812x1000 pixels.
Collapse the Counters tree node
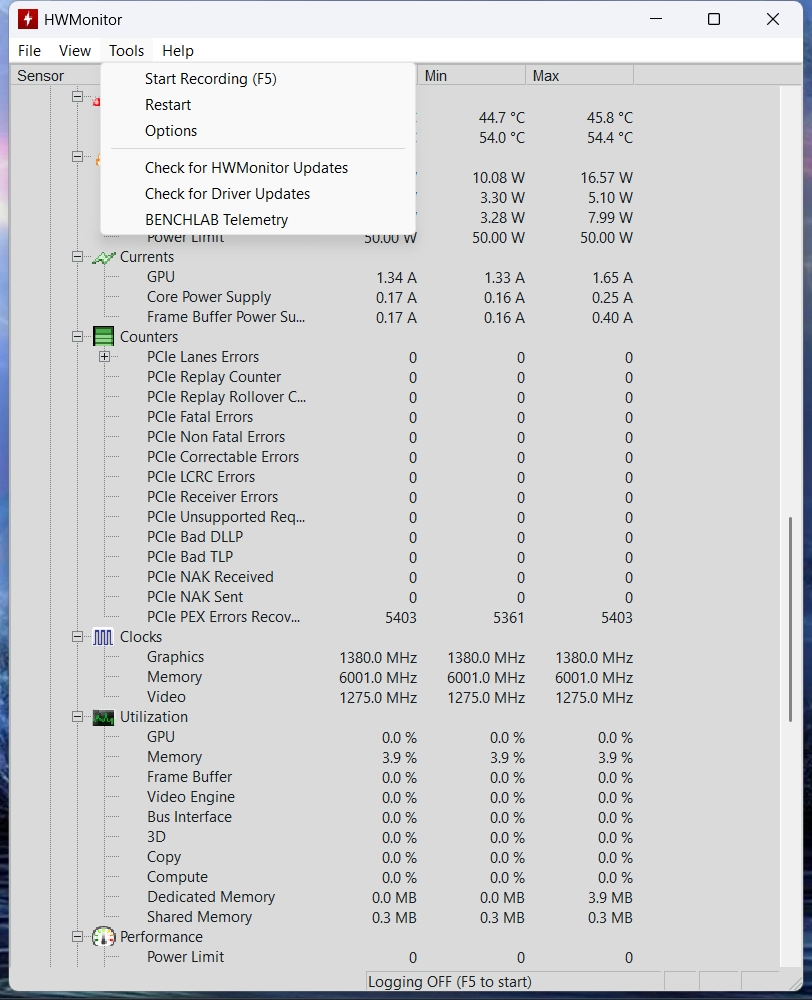pyautogui.click(x=77, y=337)
